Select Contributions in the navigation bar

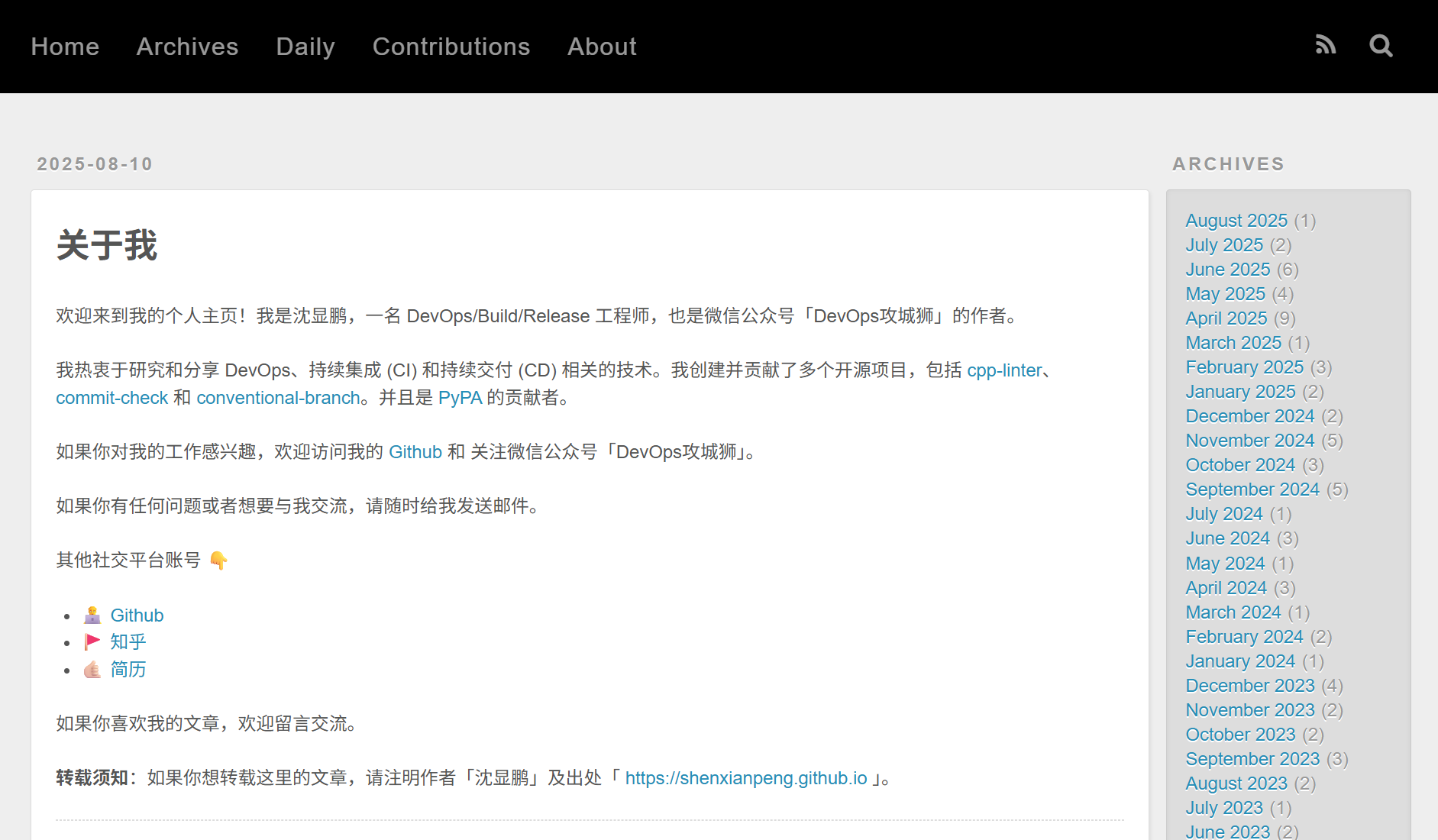click(x=451, y=47)
